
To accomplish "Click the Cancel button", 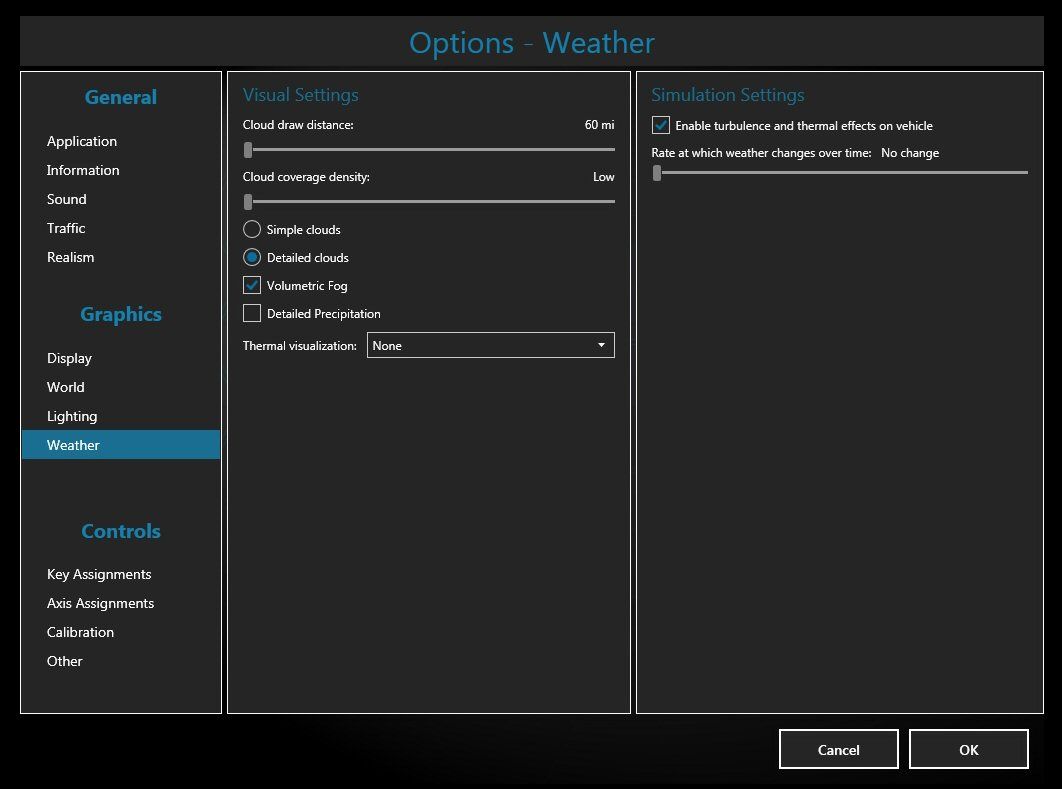I will tap(838, 750).
